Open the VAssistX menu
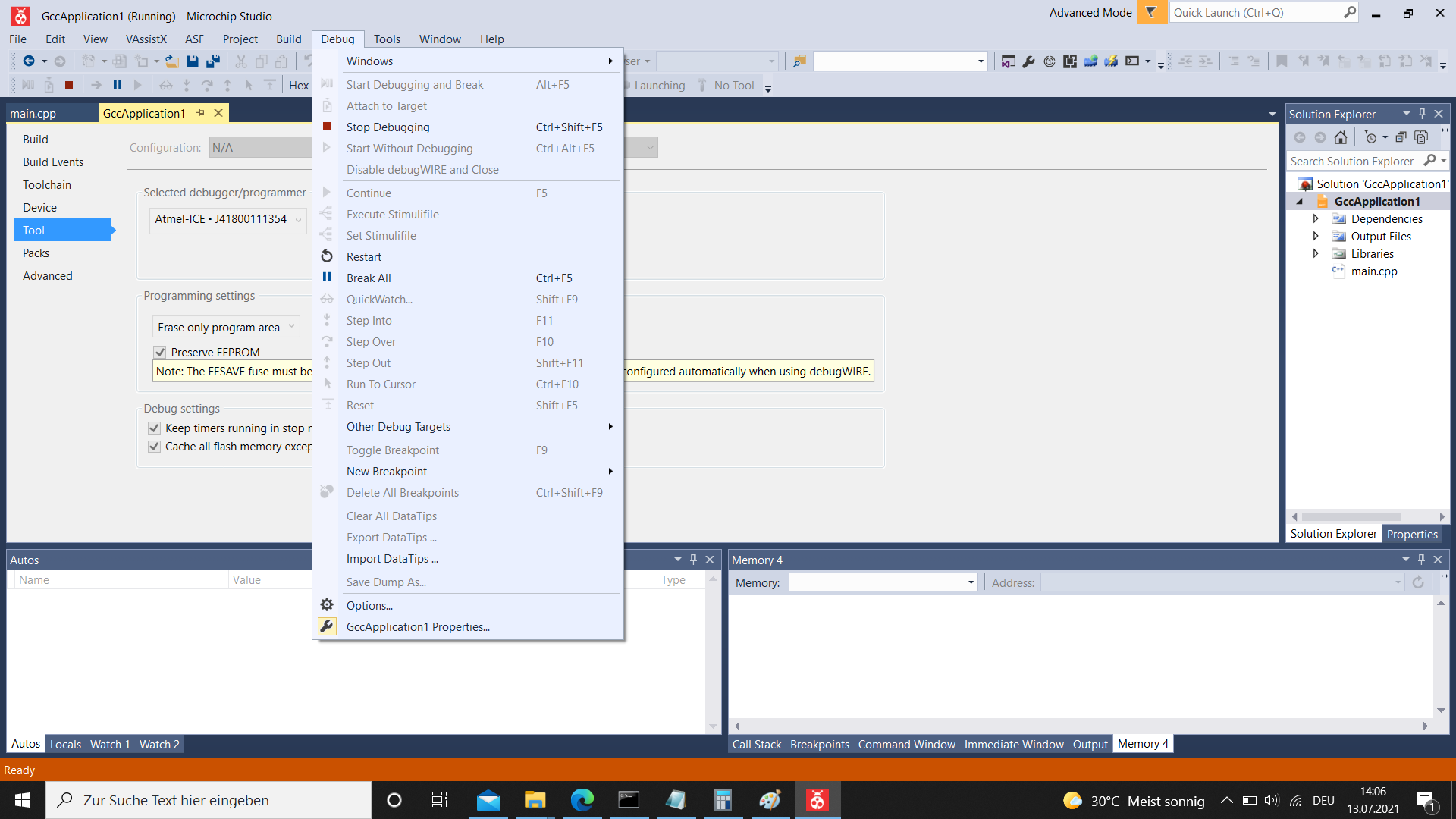1456x819 pixels. [x=146, y=39]
